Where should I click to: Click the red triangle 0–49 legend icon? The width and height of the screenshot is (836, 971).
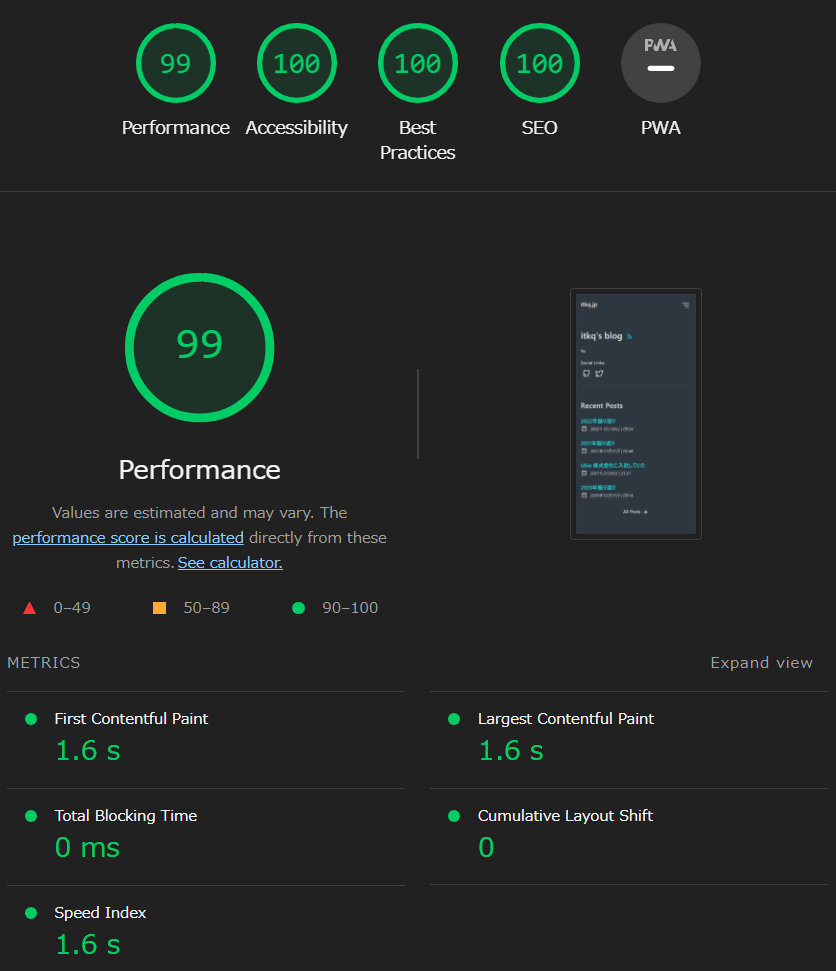point(29,608)
